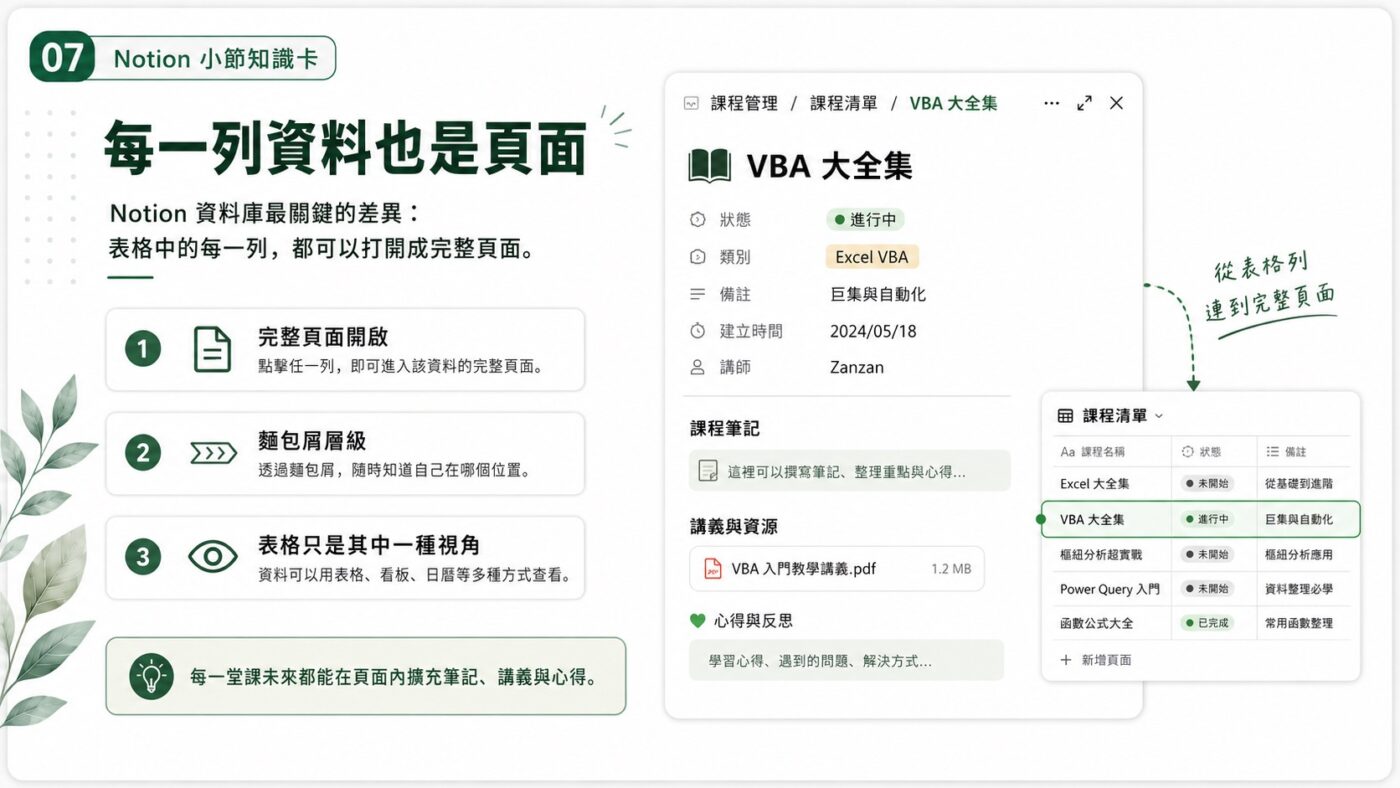Viewport: 1400px width, 788px height.
Task: Click the 類別 property icon
Action: click(x=698, y=257)
